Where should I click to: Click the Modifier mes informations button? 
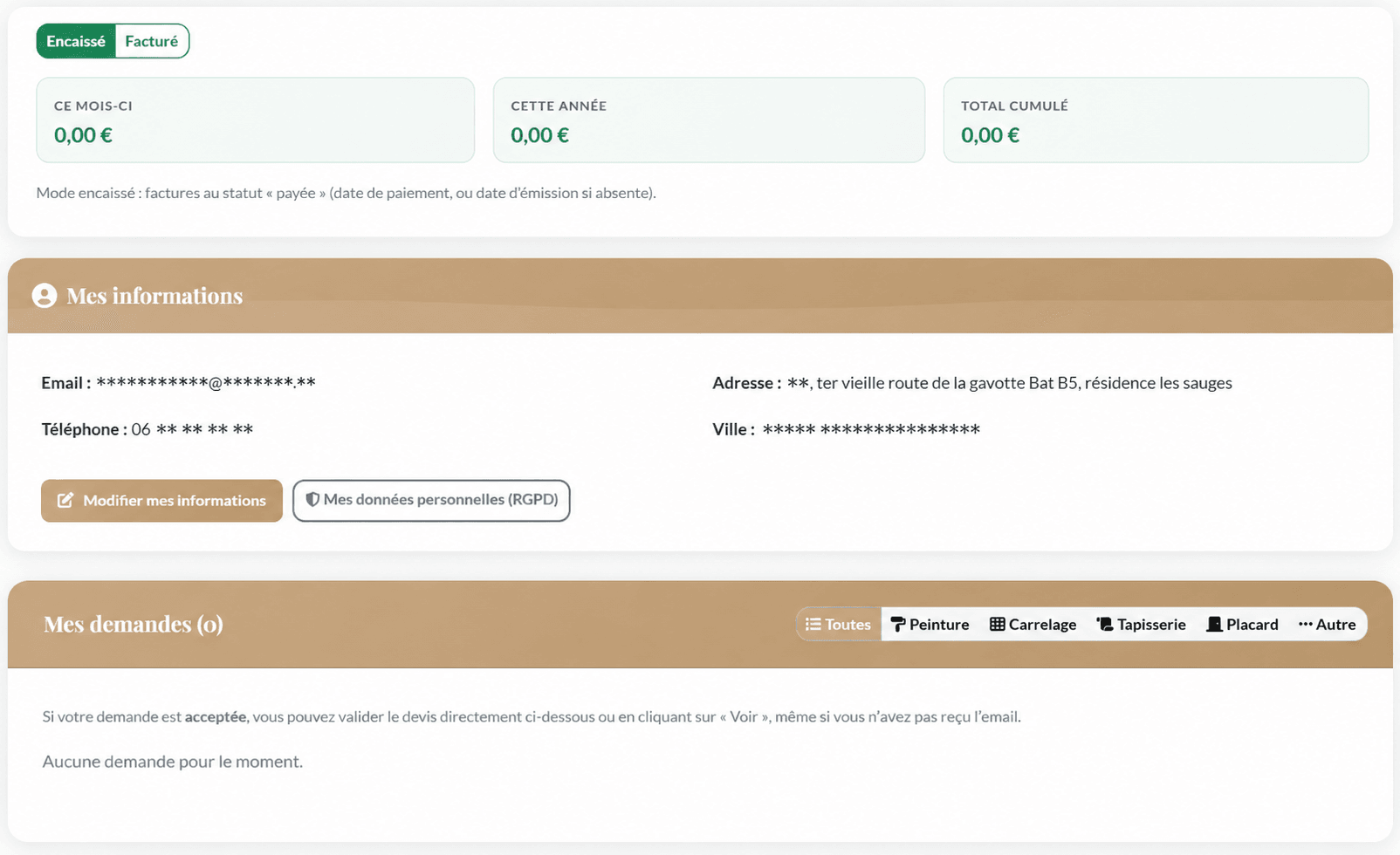coord(161,501)
